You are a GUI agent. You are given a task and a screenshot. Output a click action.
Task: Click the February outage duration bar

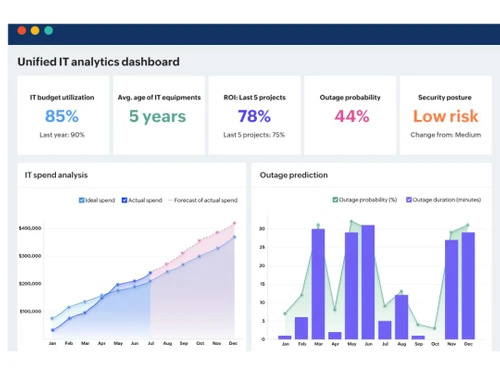pos(302,328)
